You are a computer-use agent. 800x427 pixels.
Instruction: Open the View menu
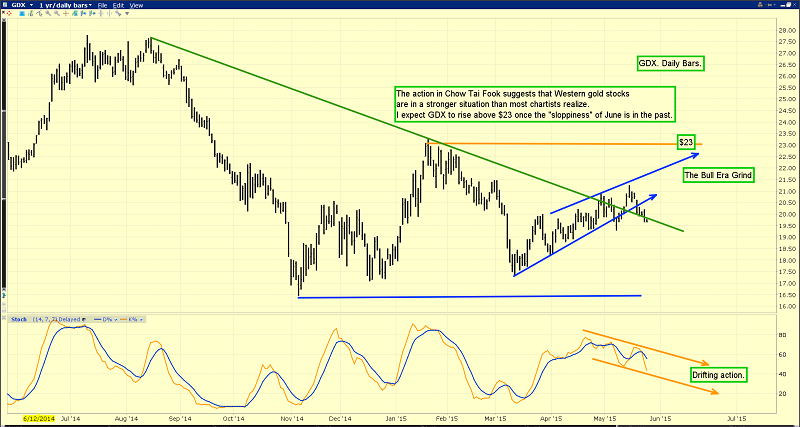(x=136, y=5)
